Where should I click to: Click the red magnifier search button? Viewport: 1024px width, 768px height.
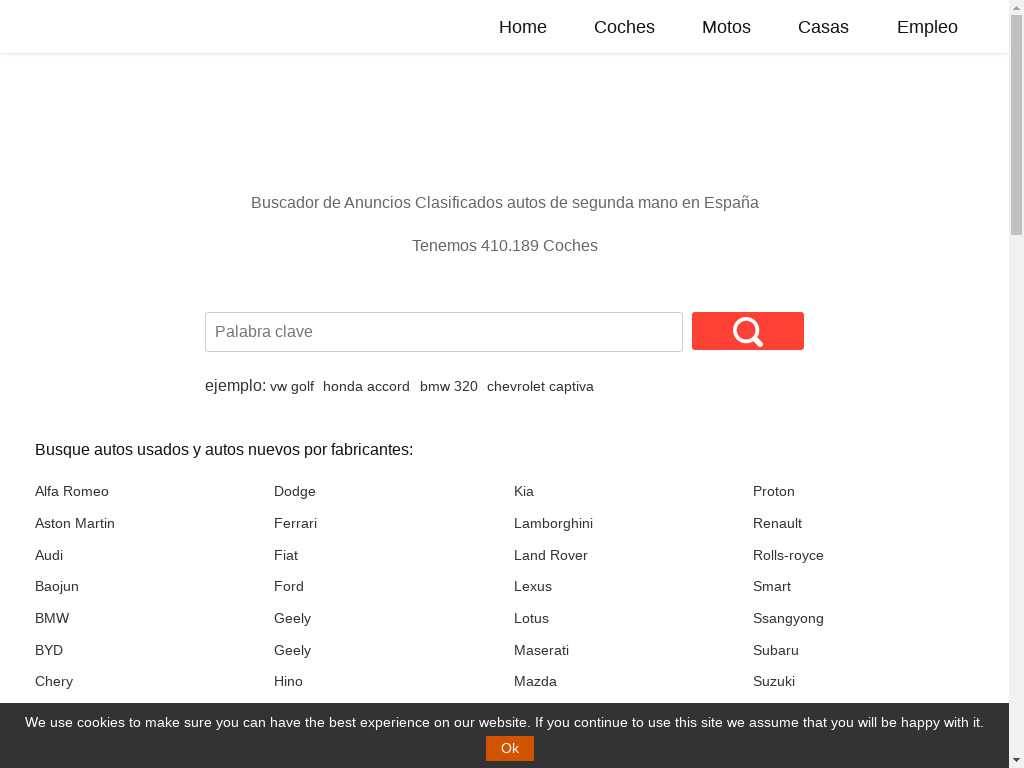click(x=747, y=331)
